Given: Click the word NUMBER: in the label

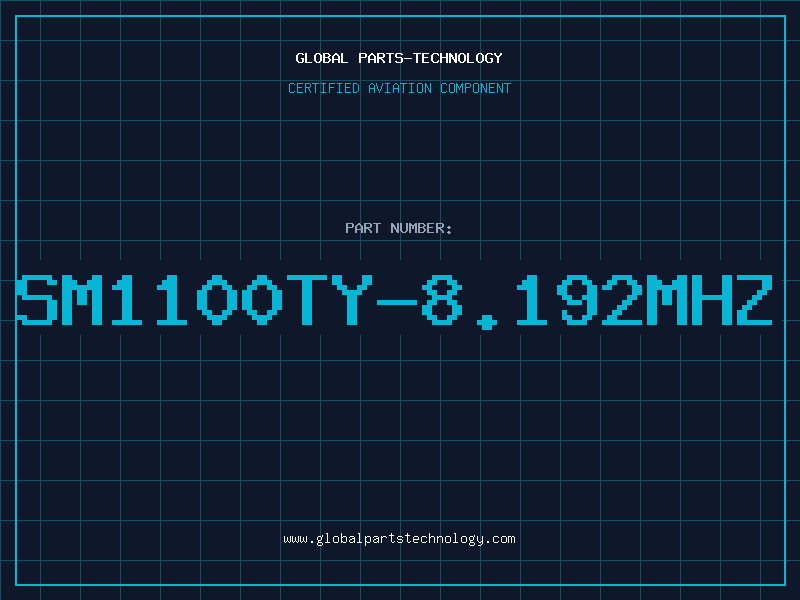Looking at the screenshot, I should [x=421, y=228].
